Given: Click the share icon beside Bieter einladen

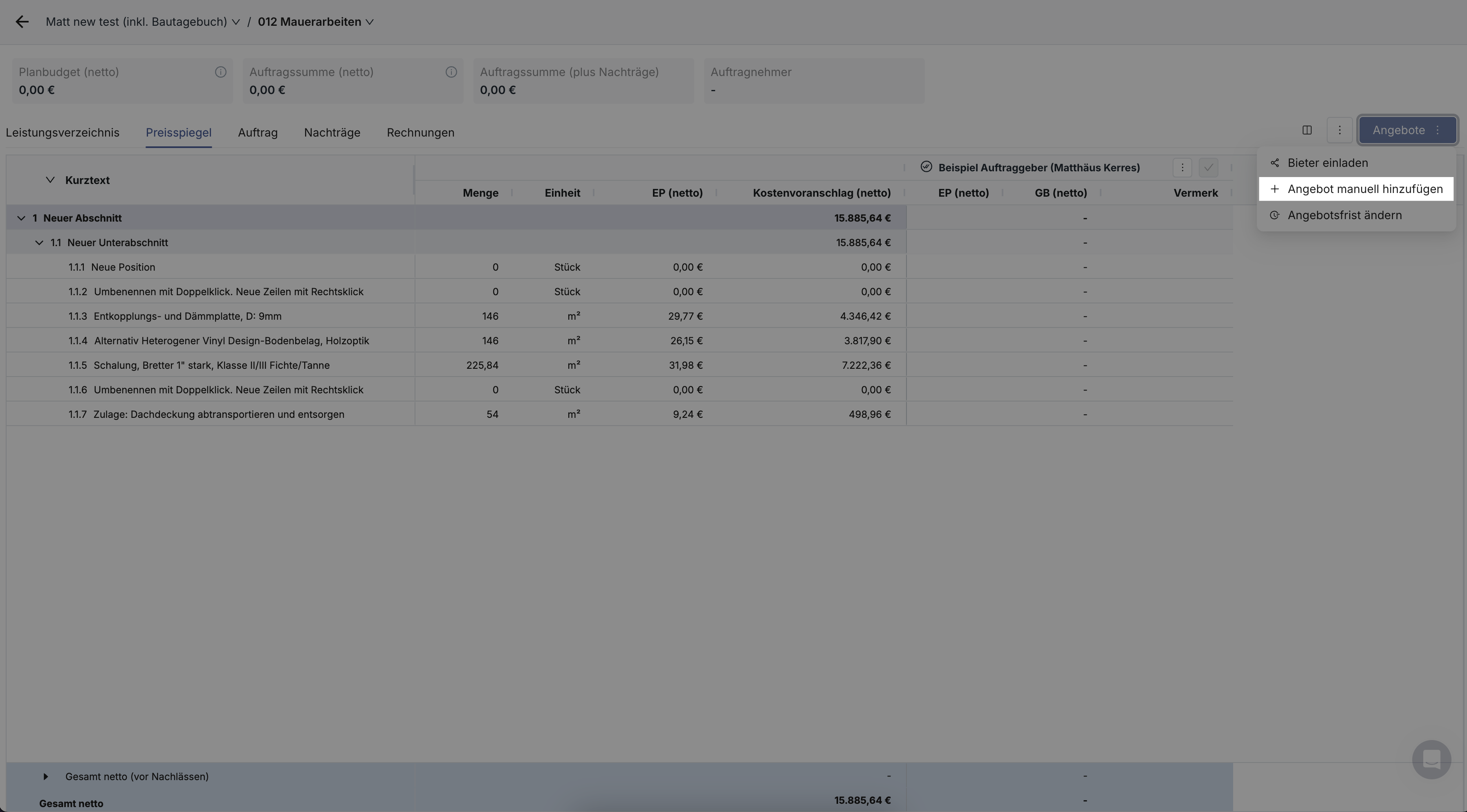Looking at the screenshot, I should click(1274, 162).
